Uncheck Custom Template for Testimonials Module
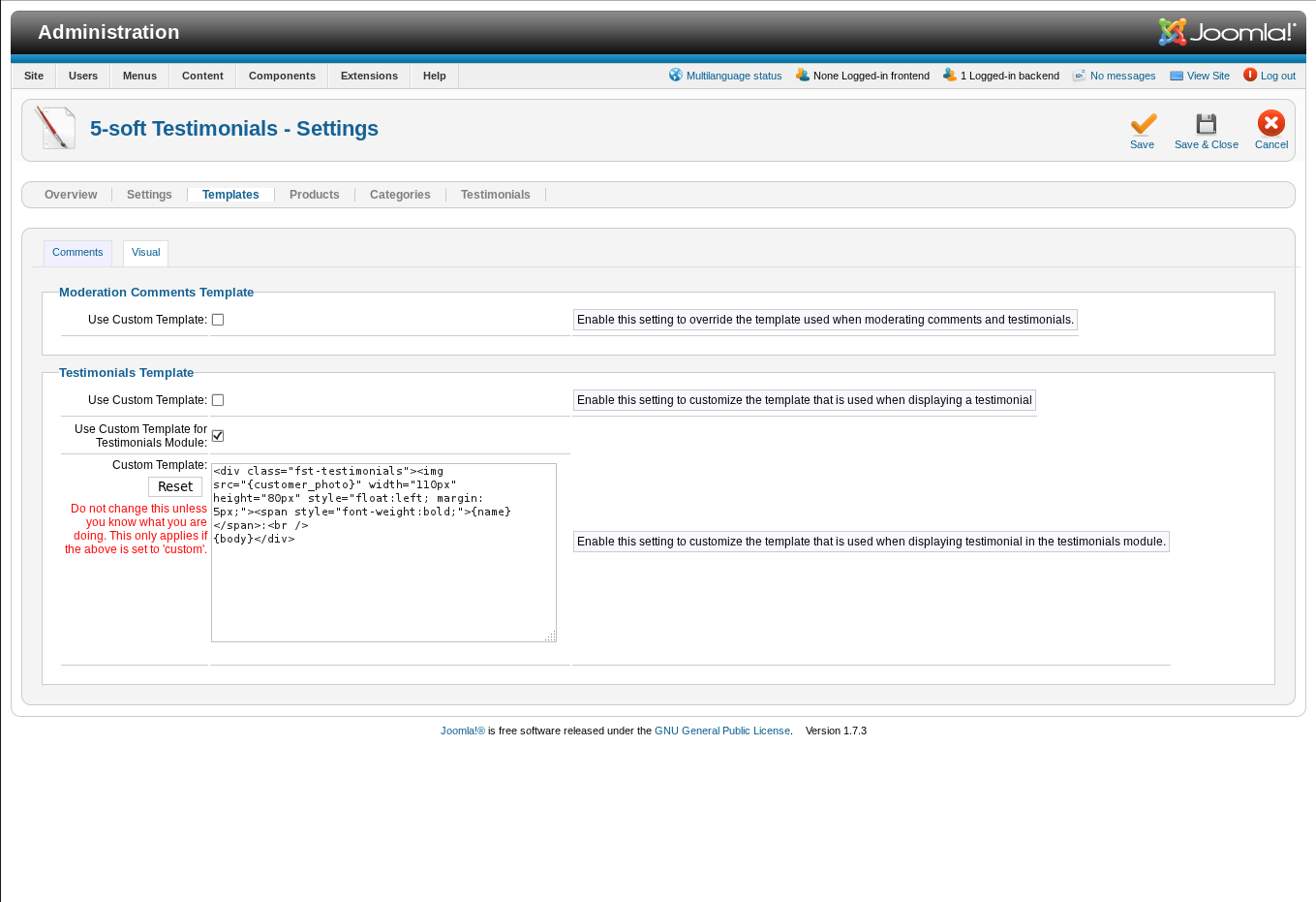Viewport: 1316px width, 902px height. (218, 436)
